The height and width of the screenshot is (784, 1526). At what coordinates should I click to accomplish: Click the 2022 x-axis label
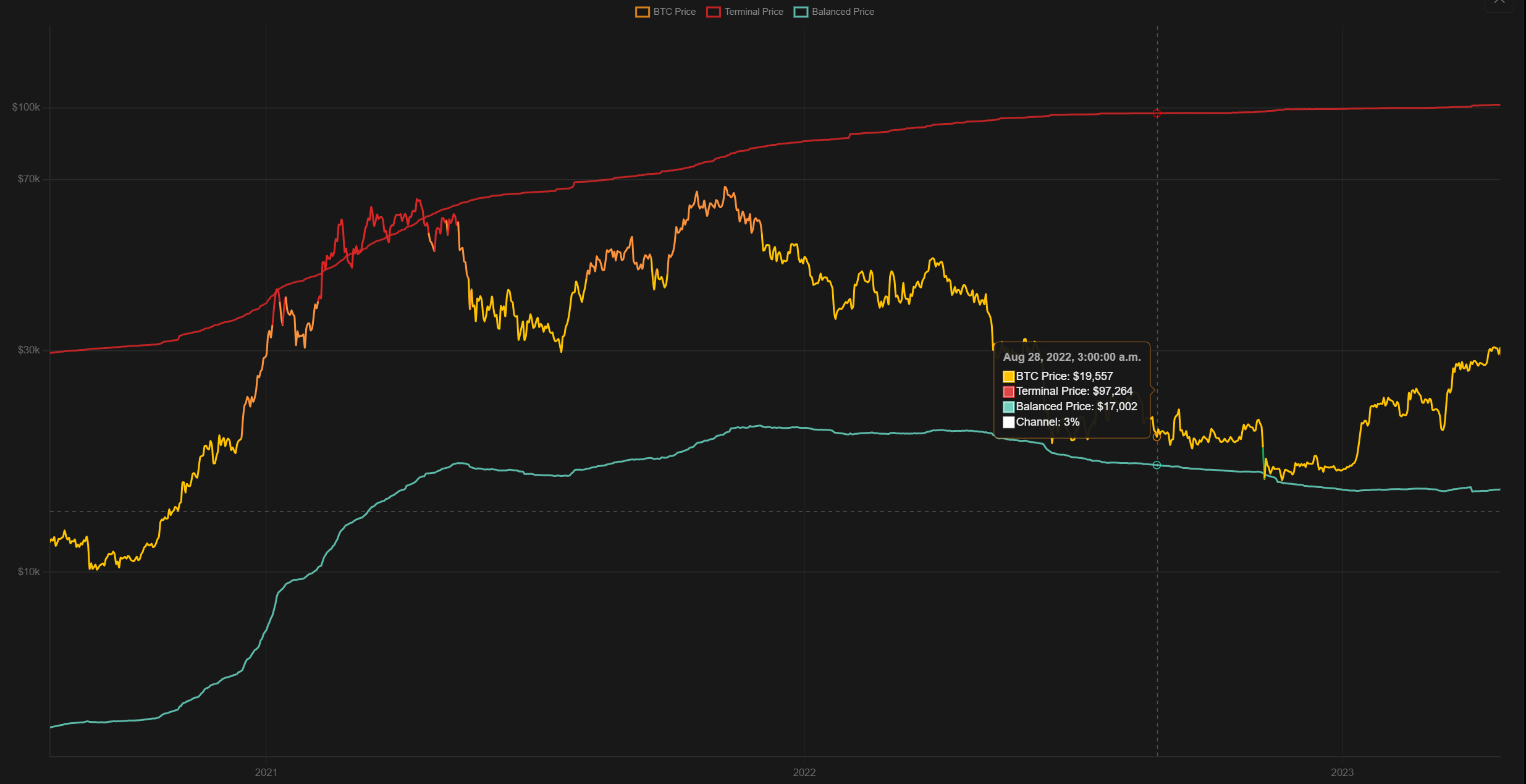[804, 772]
